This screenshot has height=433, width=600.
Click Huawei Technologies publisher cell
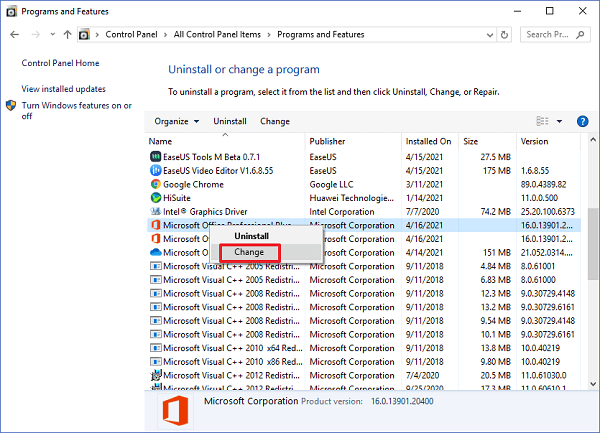(351, 198)
